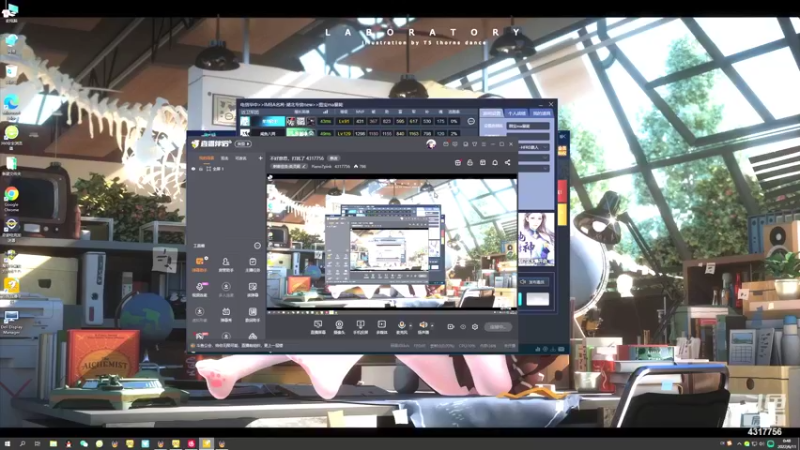Add camera source from bottom toolbar
Image resolution: width=800 pixels, height=450 pixels.
pyautogui.click(x=339, y=327)
